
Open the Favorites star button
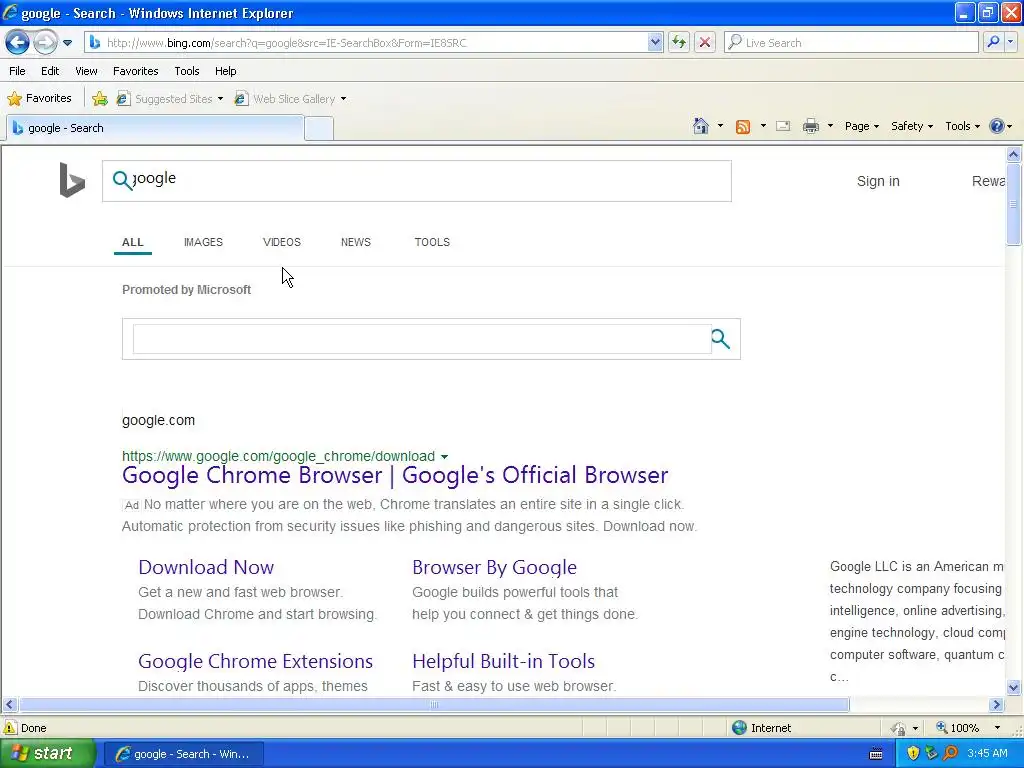39,99
